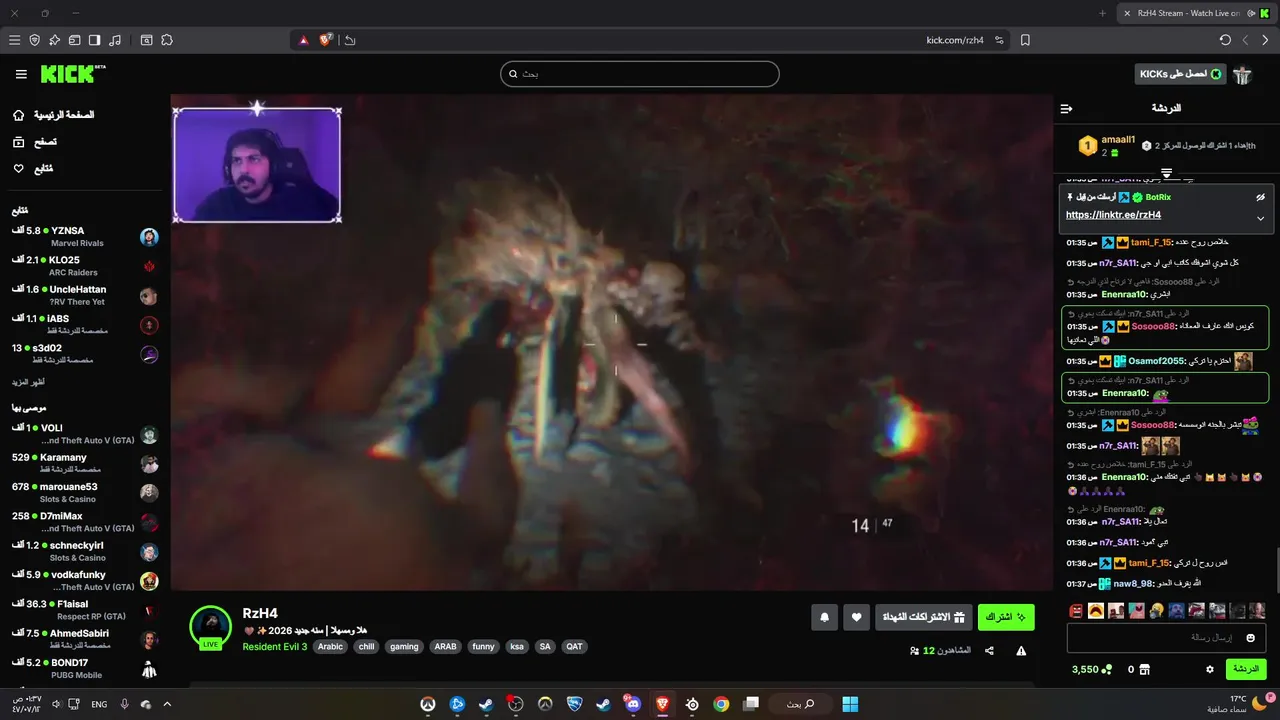Viewport: 1280px width, 720px height.
Task: Follow the channel with heart button
Action: 857,618
